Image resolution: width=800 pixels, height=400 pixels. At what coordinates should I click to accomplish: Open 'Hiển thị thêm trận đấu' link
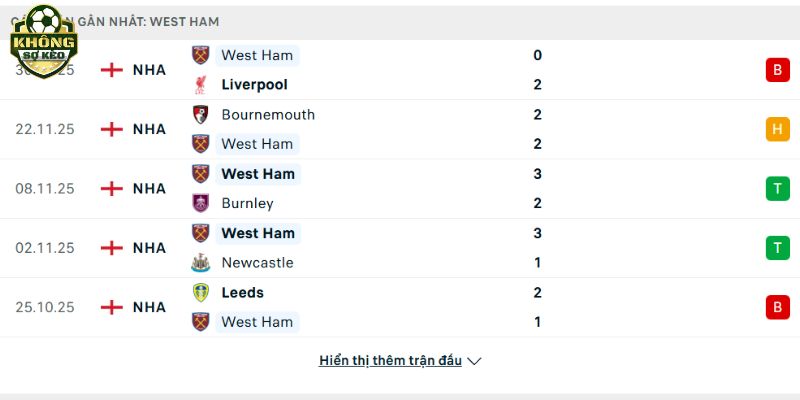pos(390,361)
